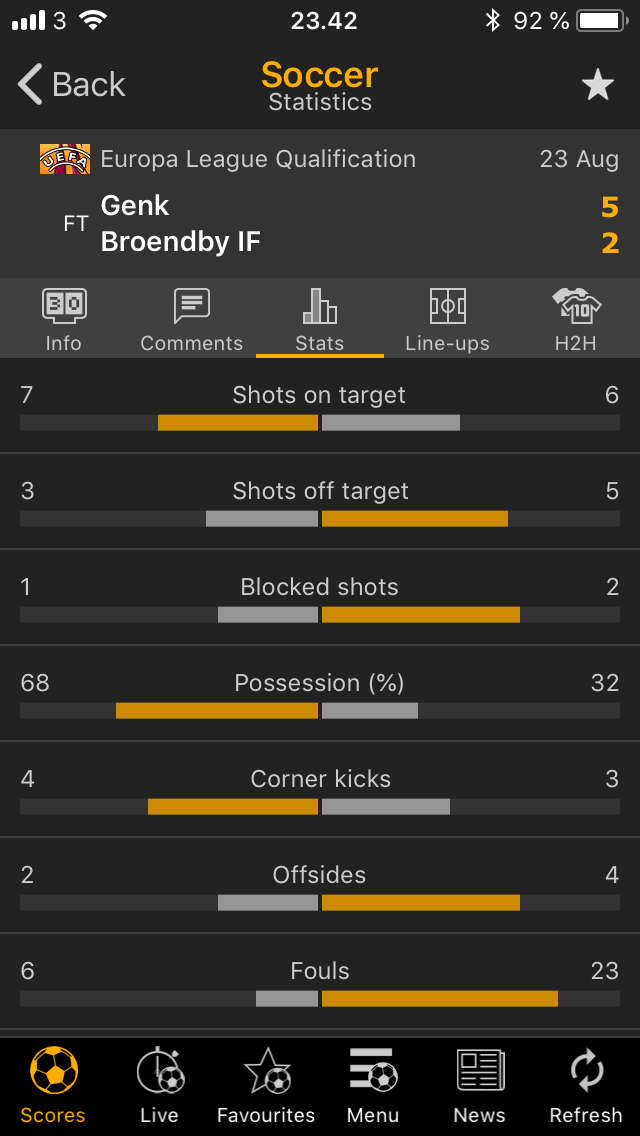Select the Genk team name

[135, 206]
